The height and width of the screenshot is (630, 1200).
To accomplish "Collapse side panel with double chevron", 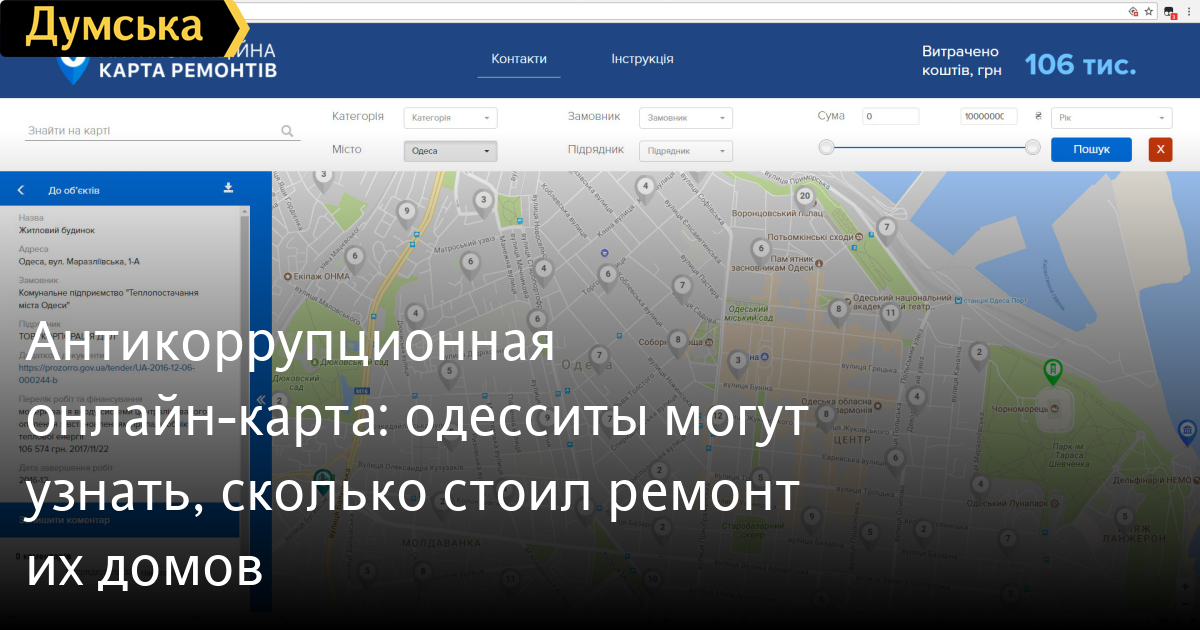I will 261,399.
